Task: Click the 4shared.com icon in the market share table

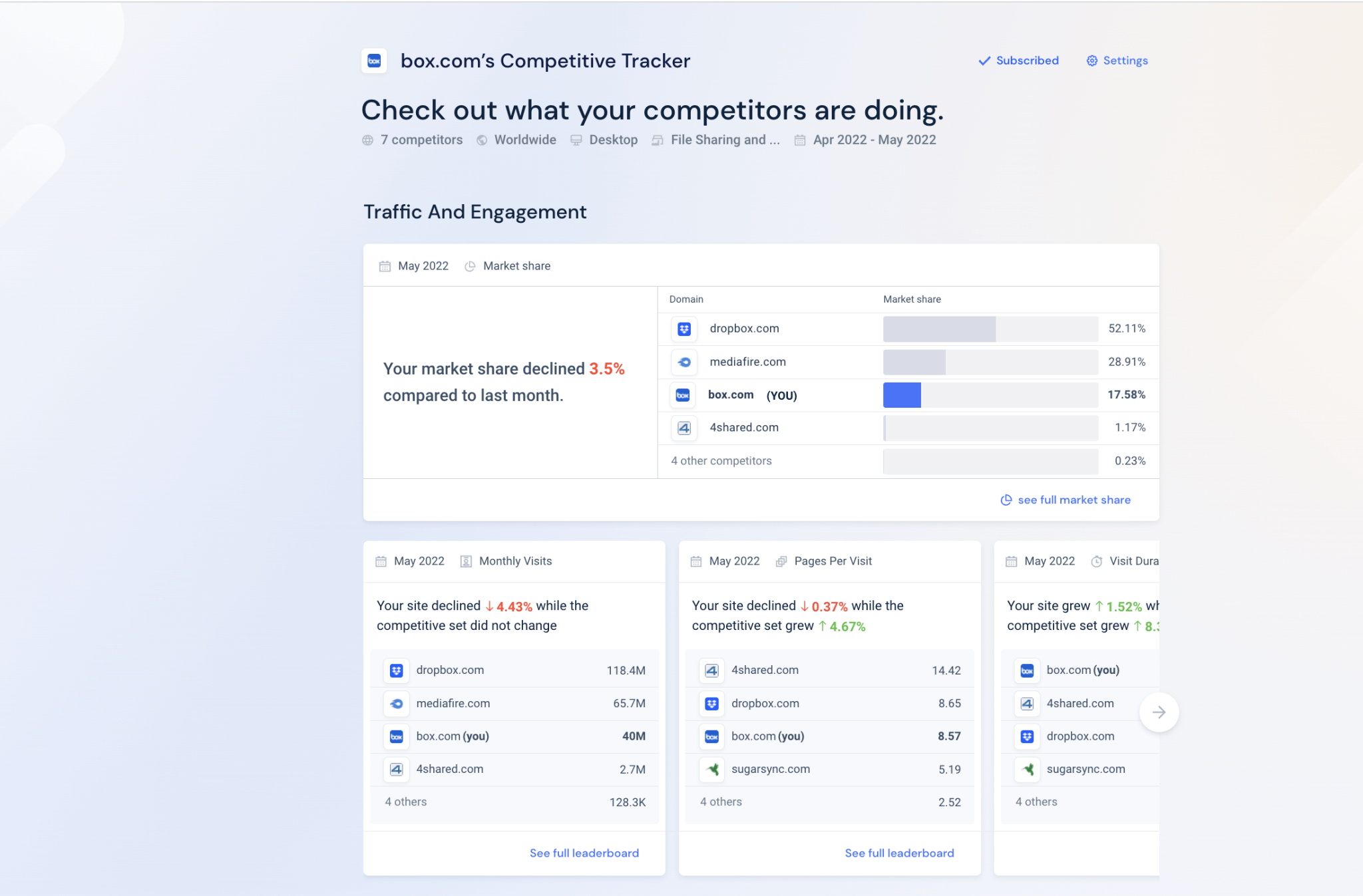Action: [683, 428]
